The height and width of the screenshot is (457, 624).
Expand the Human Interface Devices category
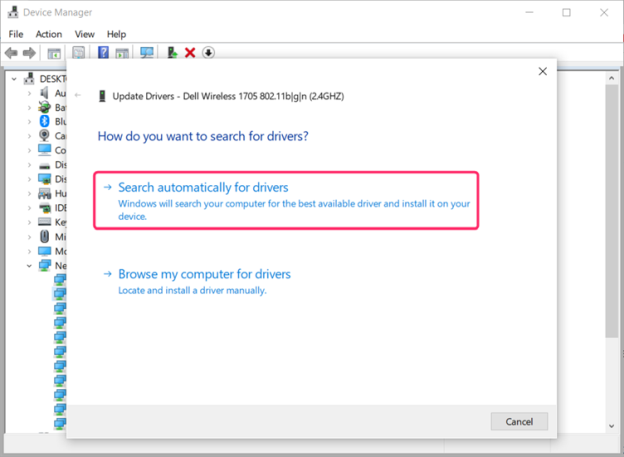point(29,194)
